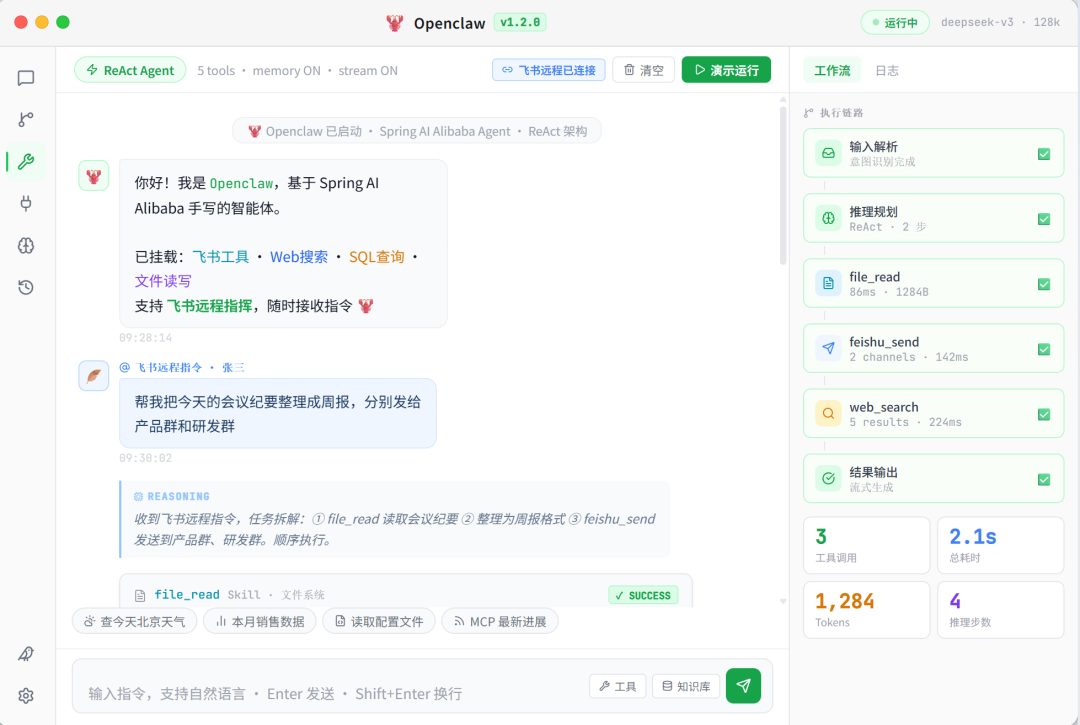This screenshot has height=725, width=1080.
Task: Click the file_read document icon in workflow
Action: point(828,284)
